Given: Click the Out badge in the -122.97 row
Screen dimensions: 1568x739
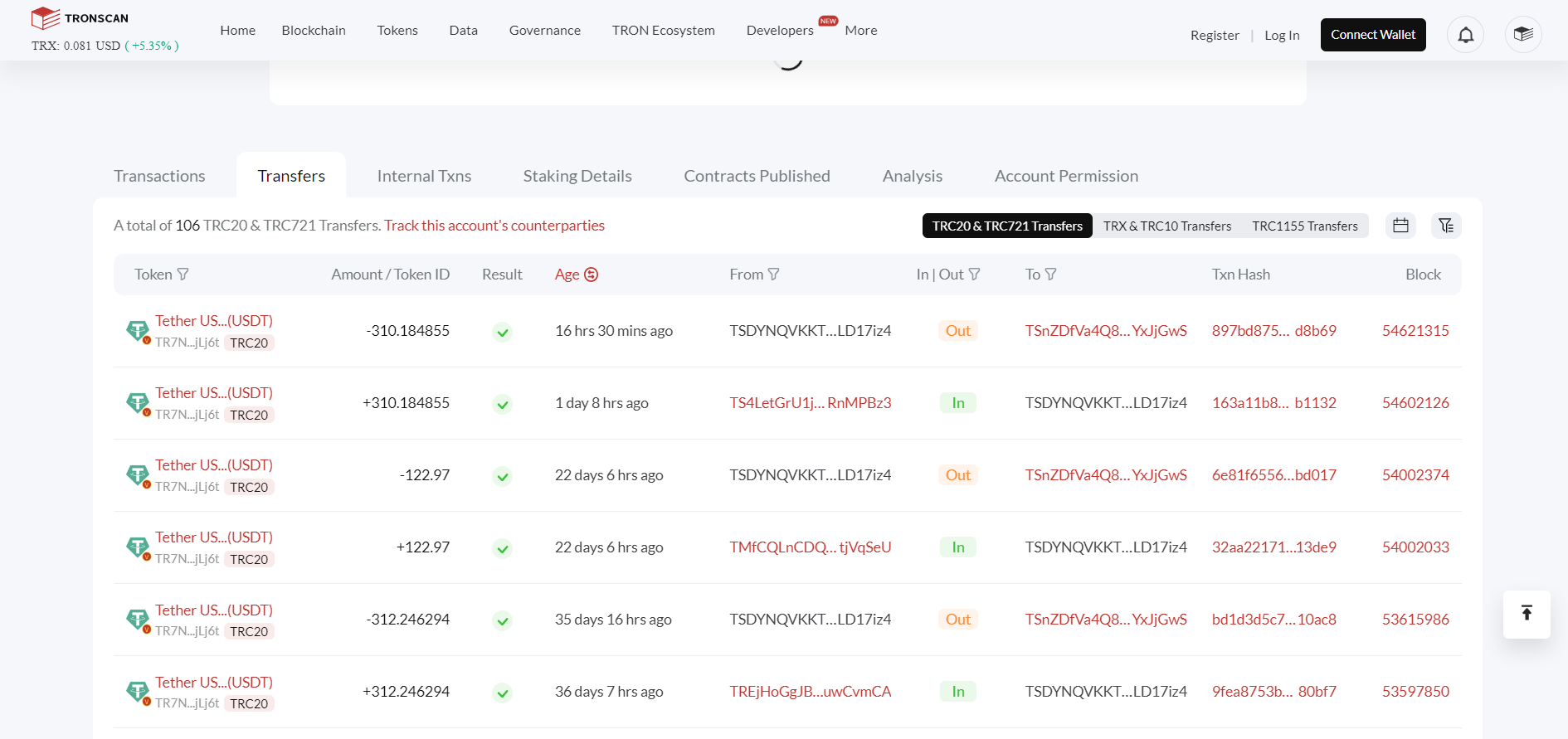Looking at the screenshot, I should pyautogui.click(x=958, y=475).
